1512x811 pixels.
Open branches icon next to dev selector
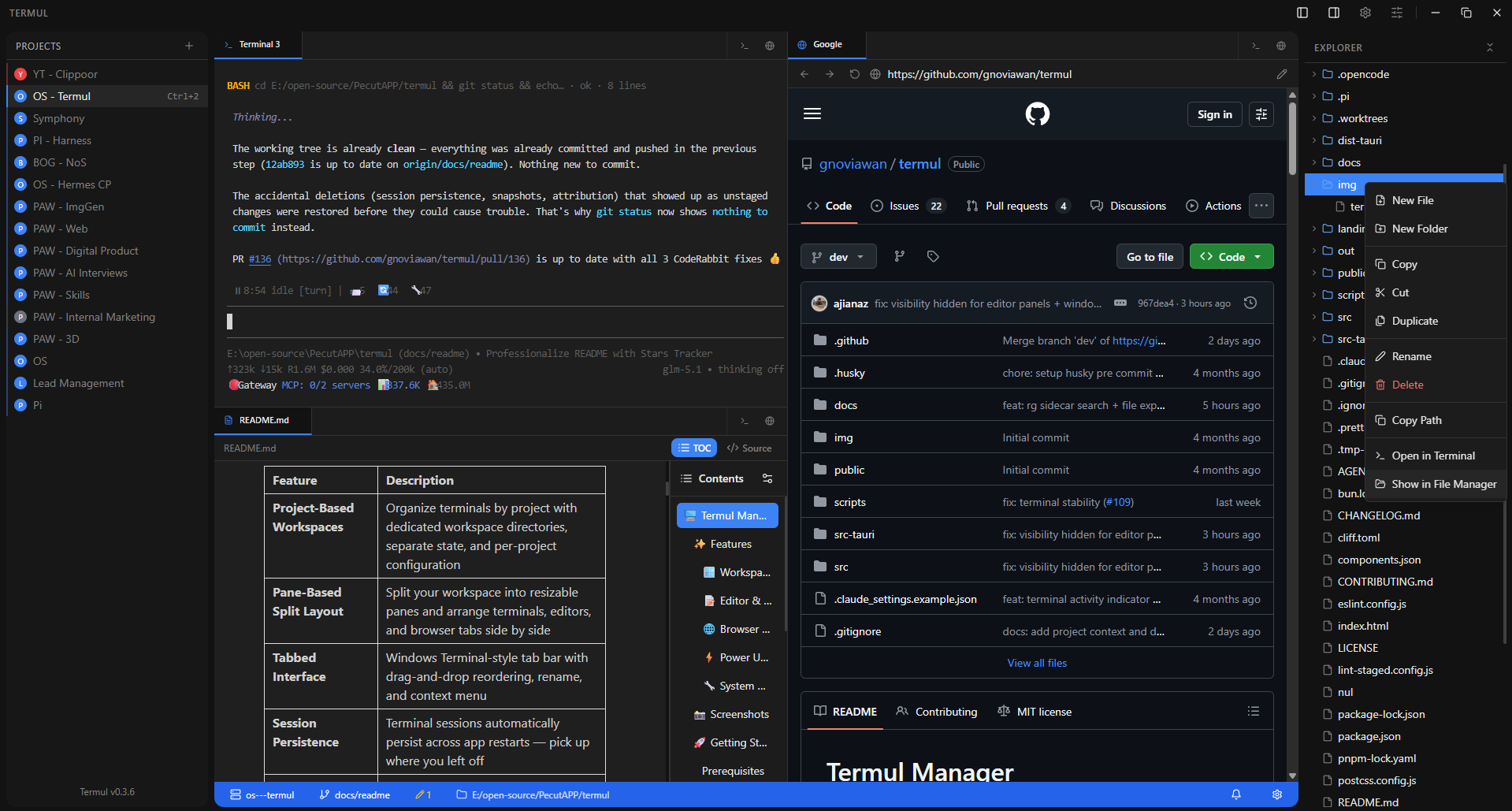click(x=899, y=256)
